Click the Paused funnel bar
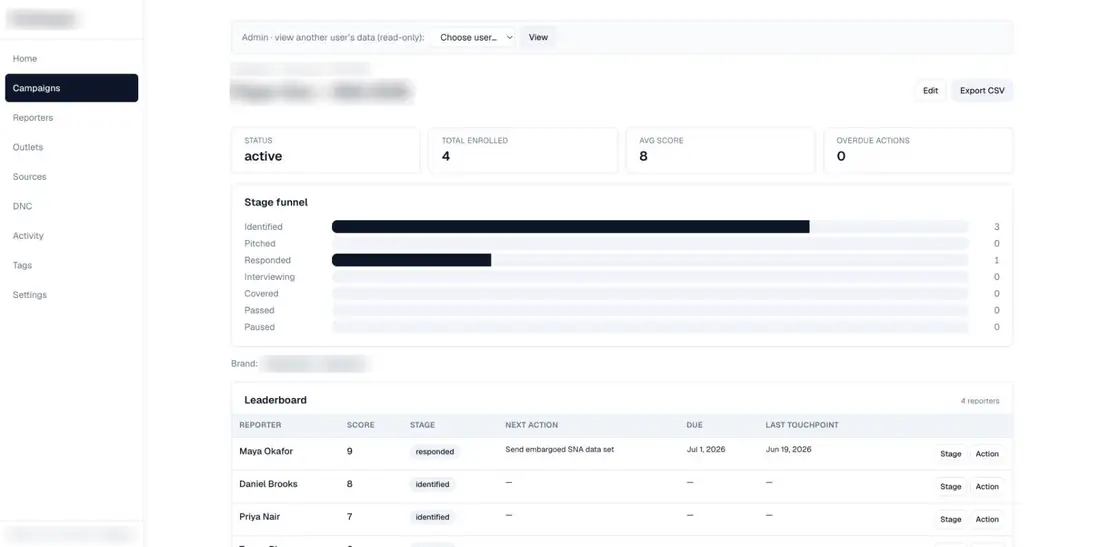Viewport: 1100px width, 547px height. (650, 327)
